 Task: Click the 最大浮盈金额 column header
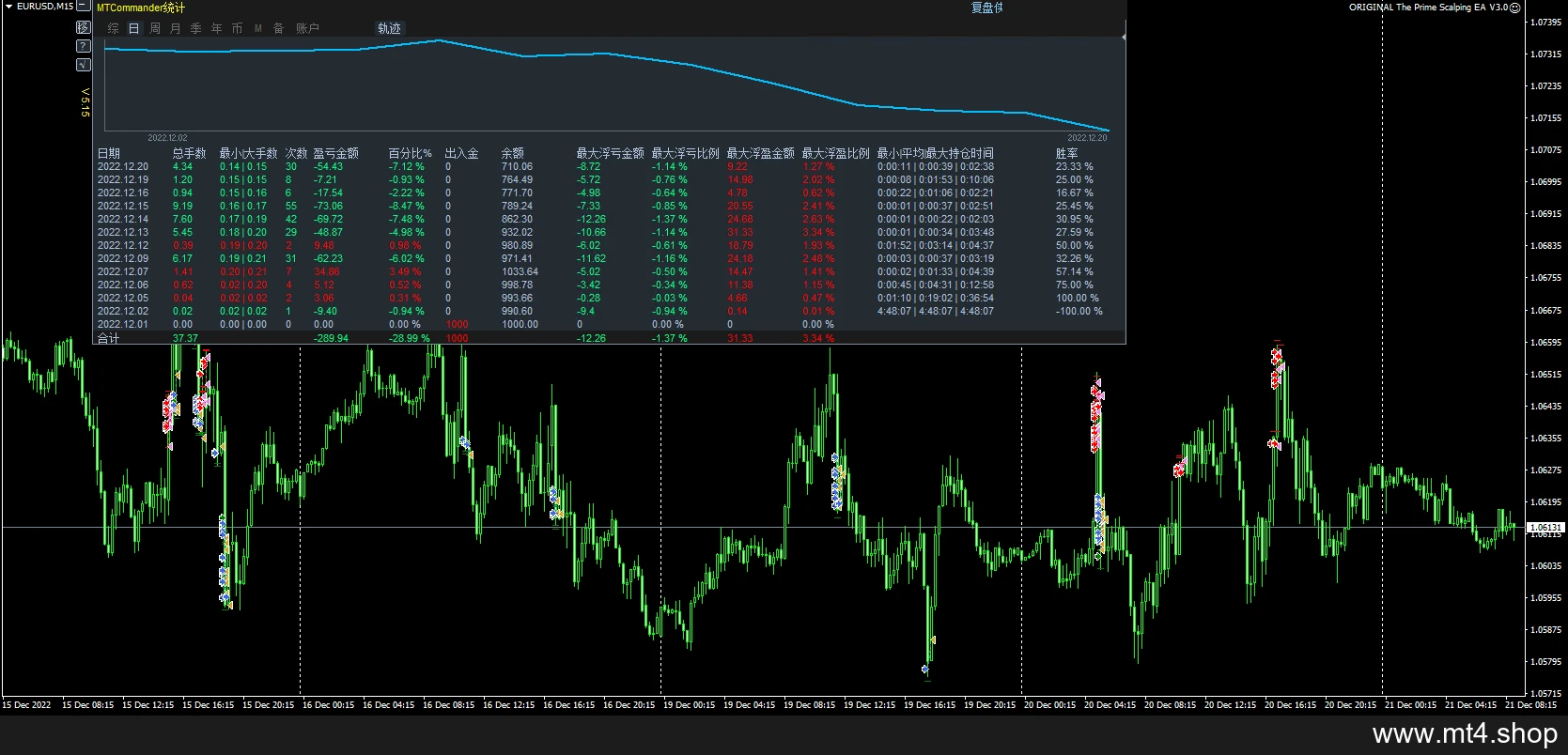tap(760, 153)
